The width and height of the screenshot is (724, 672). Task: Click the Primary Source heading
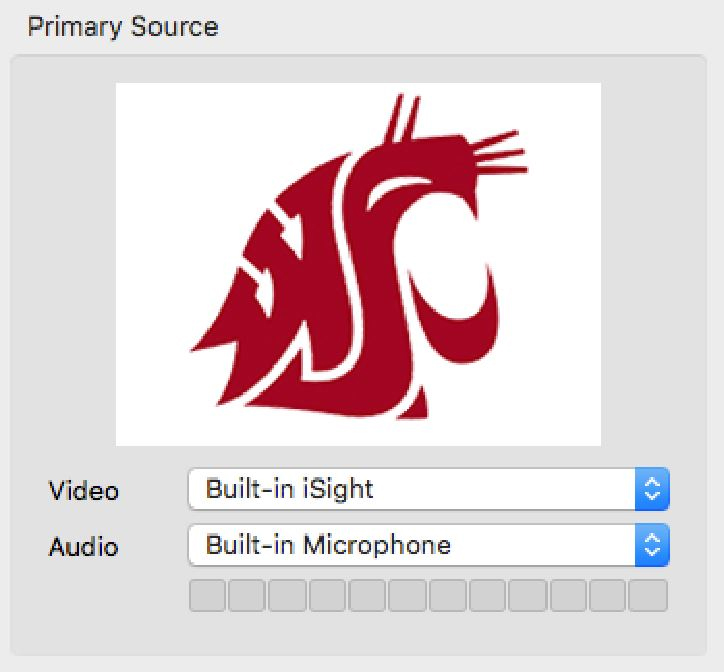click(x=123, y=27)
